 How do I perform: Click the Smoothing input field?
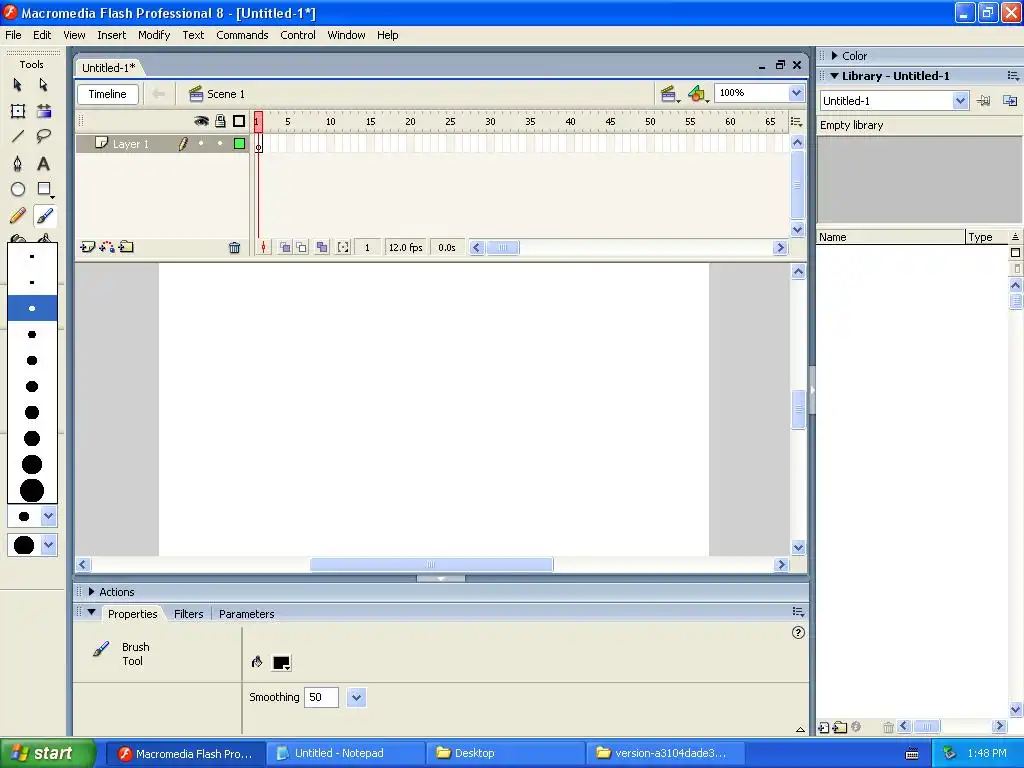pos(321,697)
